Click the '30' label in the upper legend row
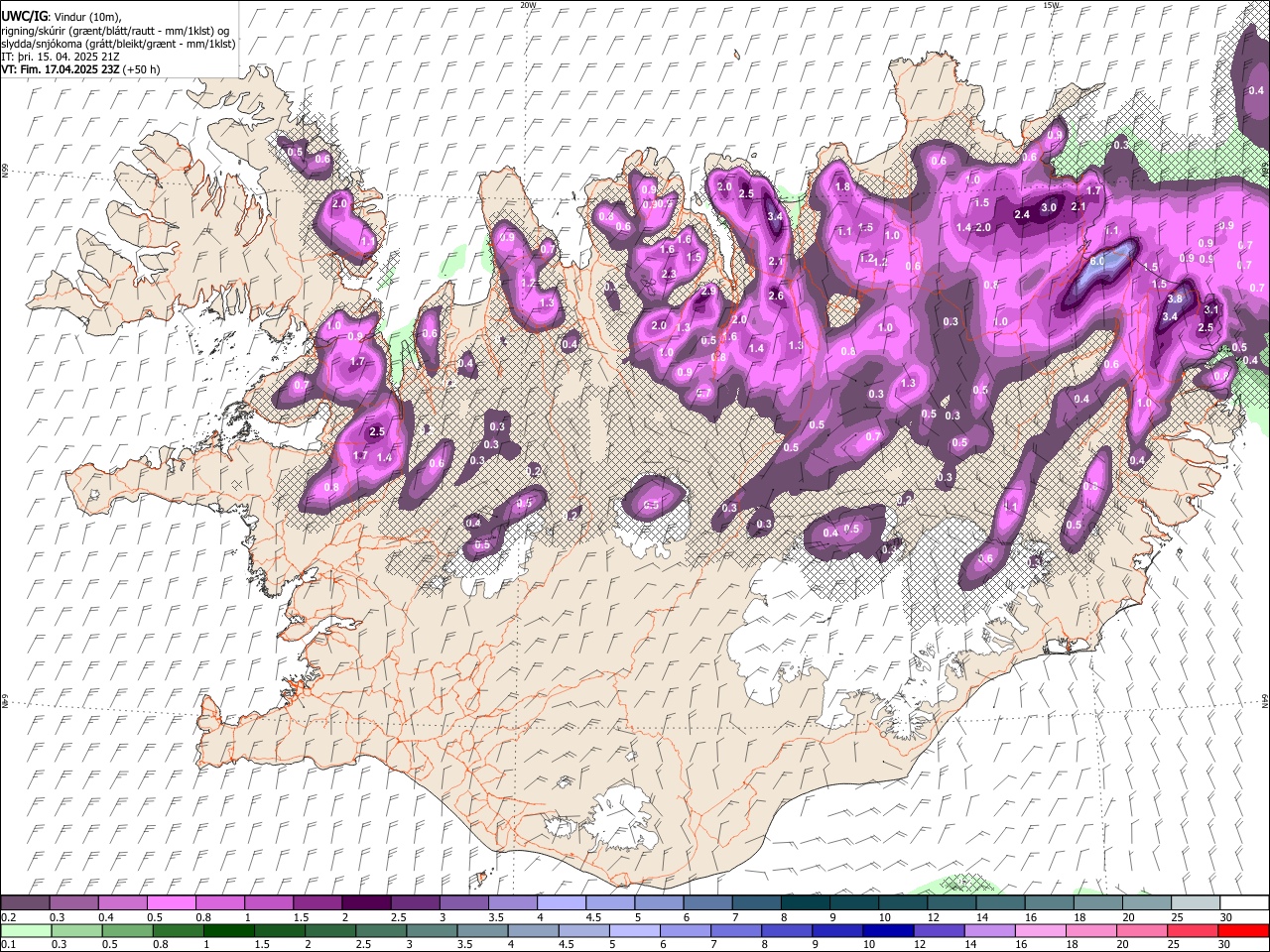The height and width of the screenshot is (952, 1270). (1225, 917)
